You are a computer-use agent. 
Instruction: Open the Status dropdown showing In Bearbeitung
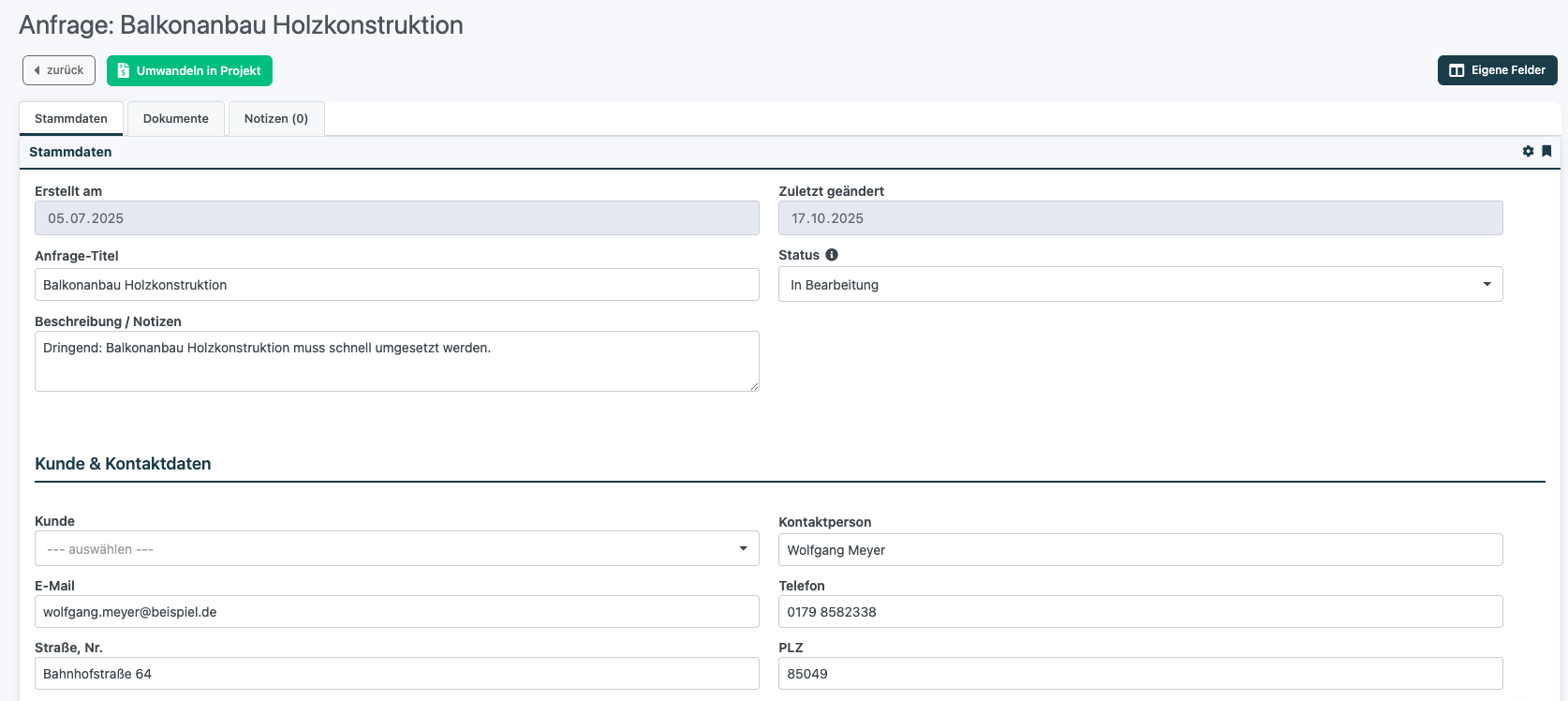[x=1140, y=285]
